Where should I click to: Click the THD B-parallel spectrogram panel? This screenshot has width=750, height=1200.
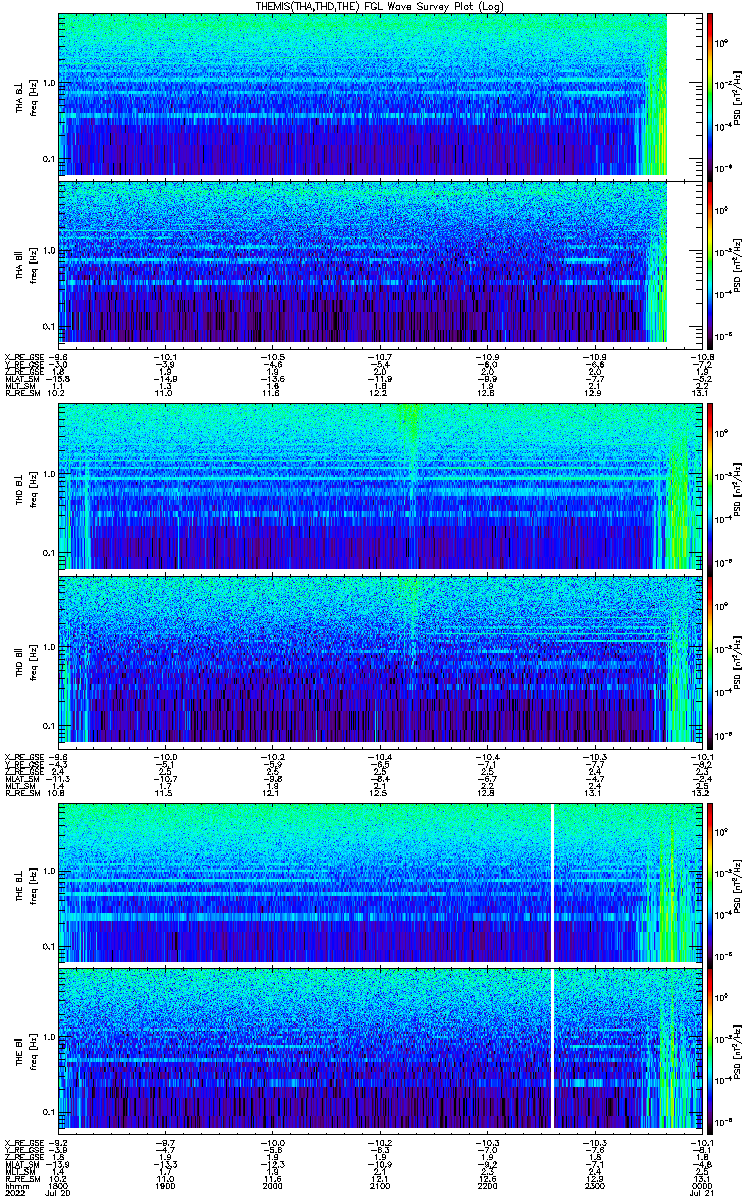(x=381, y=658)
